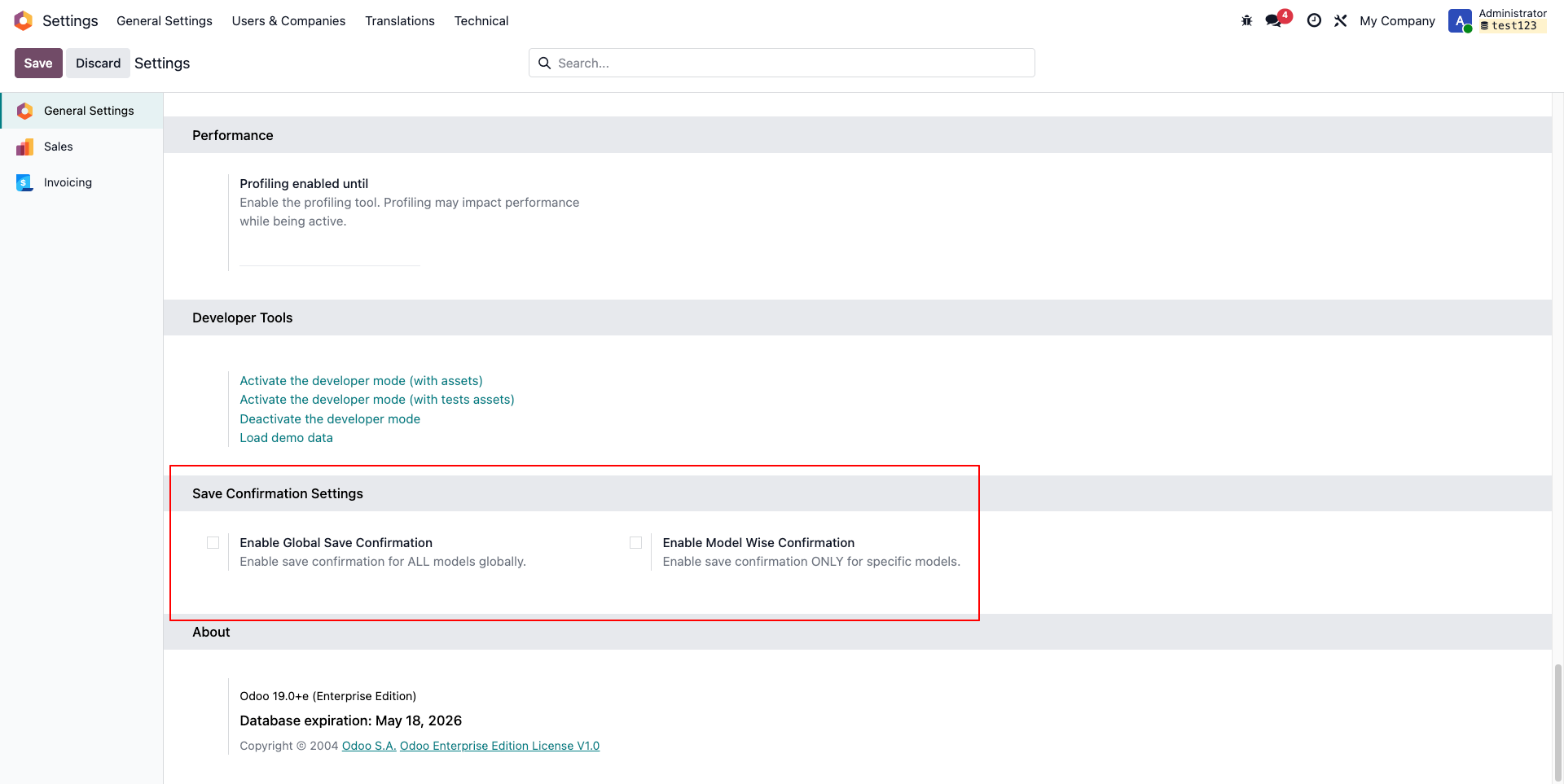Click the Odoo 19.0+e (Enterprise Edition) text
Image resolution: width=1564 pixels, height=784 pixels.
point(327,696)
